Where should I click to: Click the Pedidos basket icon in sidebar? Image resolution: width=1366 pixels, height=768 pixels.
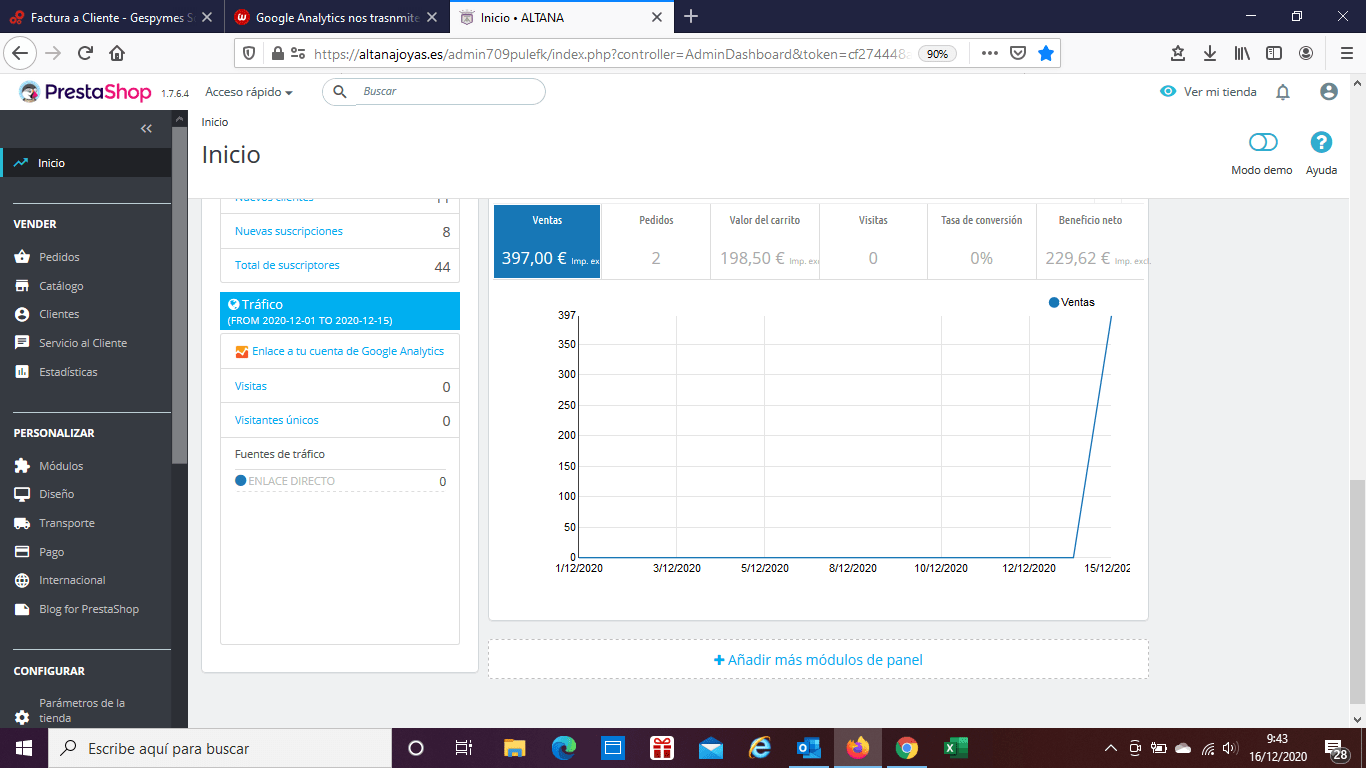click(22, 257)
